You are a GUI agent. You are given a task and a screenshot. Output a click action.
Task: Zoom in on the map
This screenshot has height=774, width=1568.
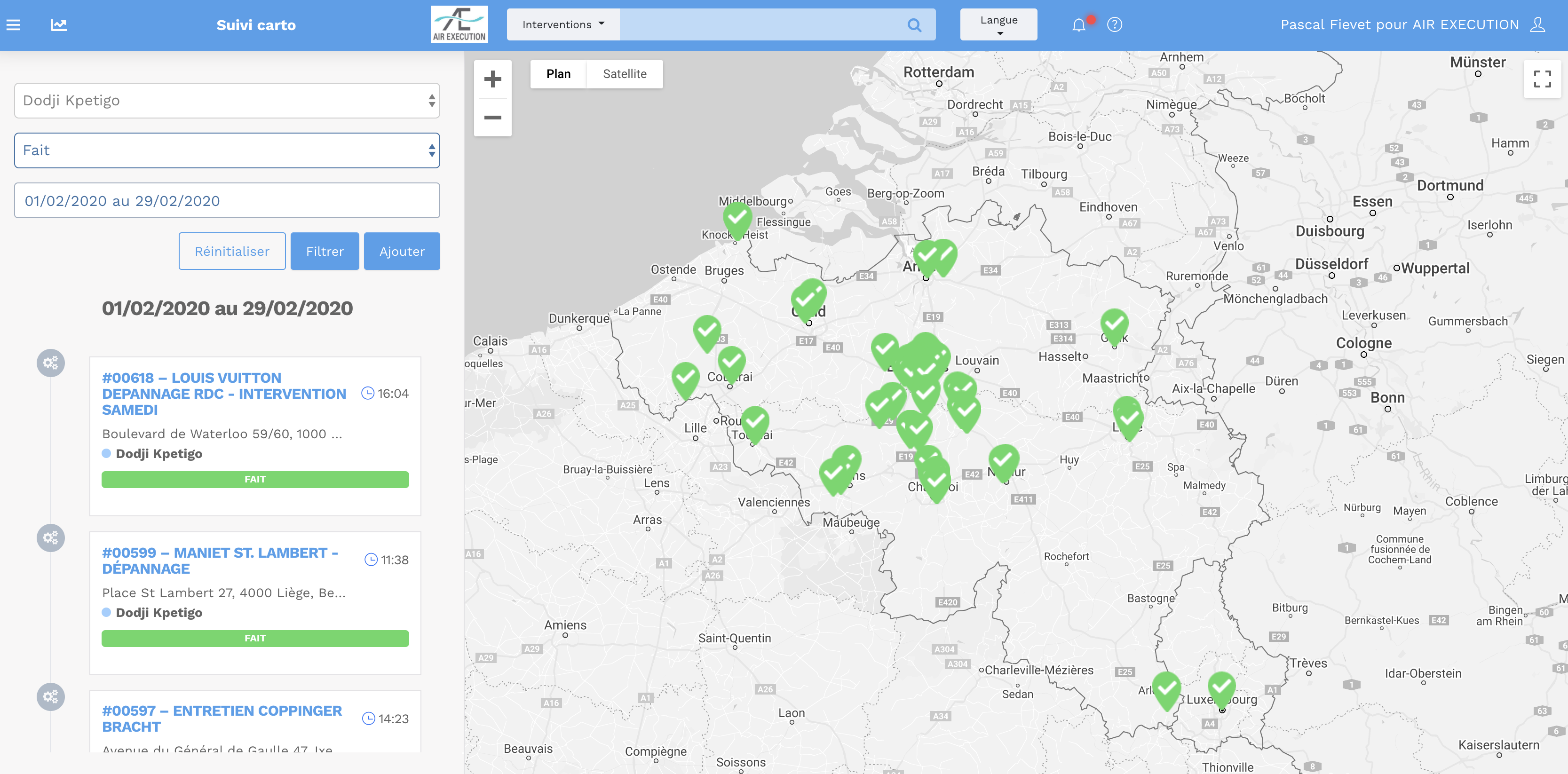point(492,79)
